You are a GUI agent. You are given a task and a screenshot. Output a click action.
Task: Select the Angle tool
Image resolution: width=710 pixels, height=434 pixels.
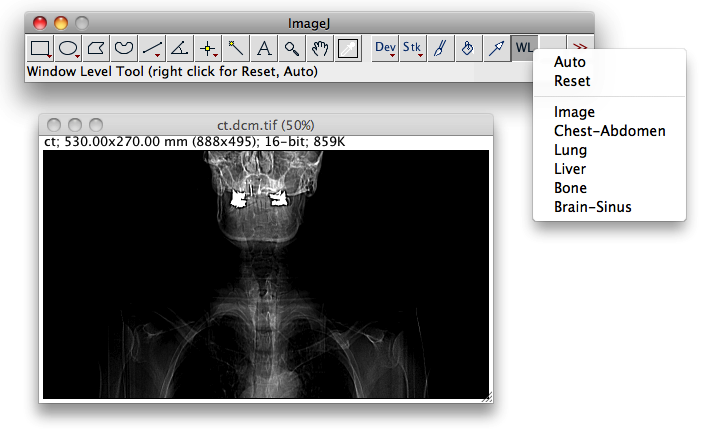tap(180, 48)
